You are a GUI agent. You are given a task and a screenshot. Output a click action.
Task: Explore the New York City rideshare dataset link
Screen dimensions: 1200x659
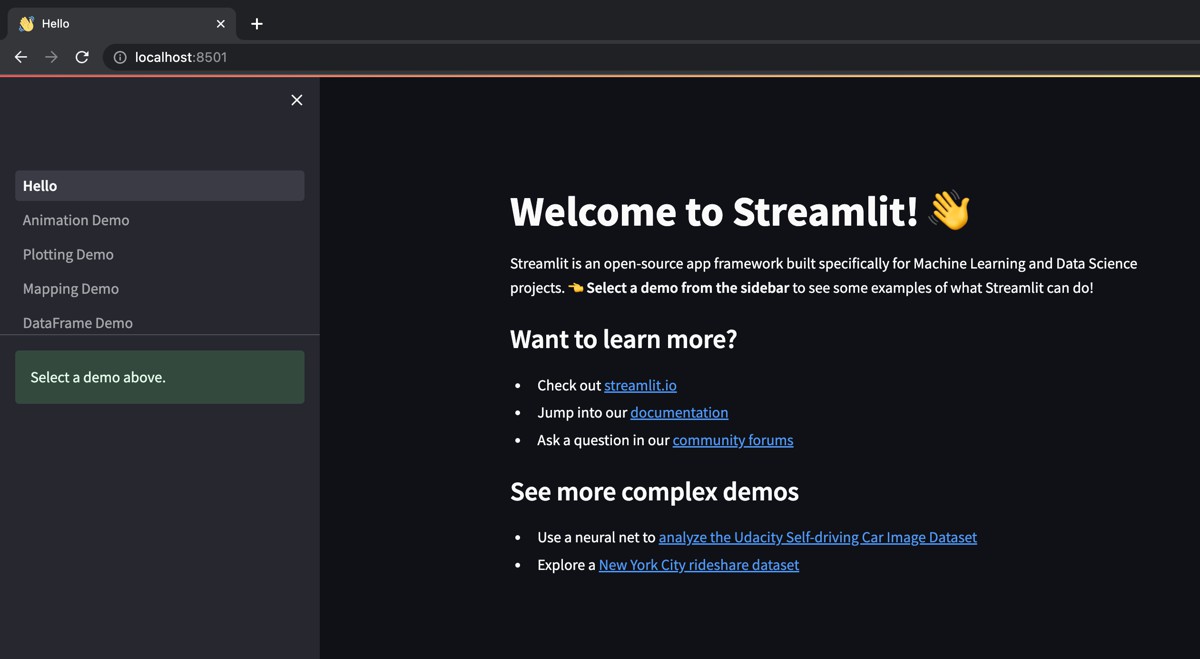pyautogui.click(x=699, y=565)
